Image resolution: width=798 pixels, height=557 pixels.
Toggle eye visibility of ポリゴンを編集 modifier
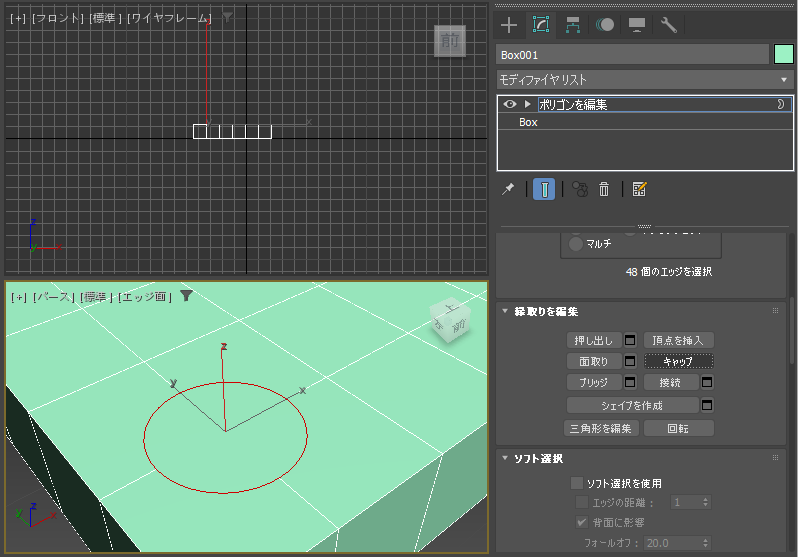(x=509, y=104)
